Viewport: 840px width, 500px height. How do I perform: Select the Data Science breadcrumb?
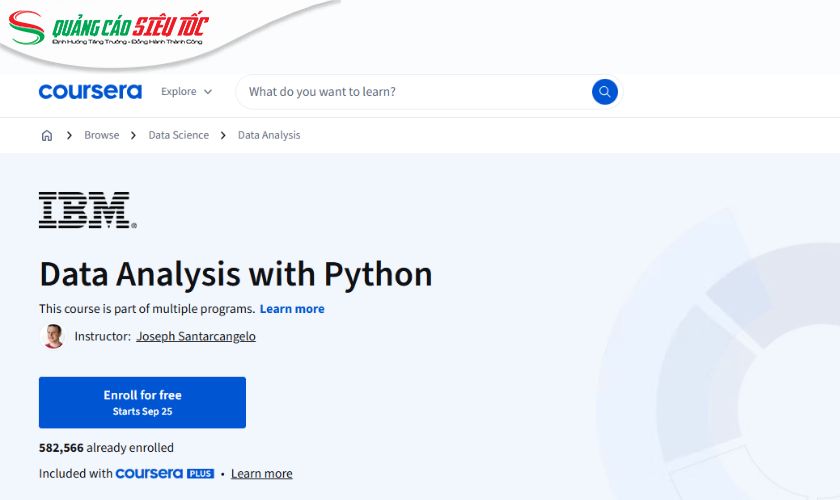click(x=178, y=136)
